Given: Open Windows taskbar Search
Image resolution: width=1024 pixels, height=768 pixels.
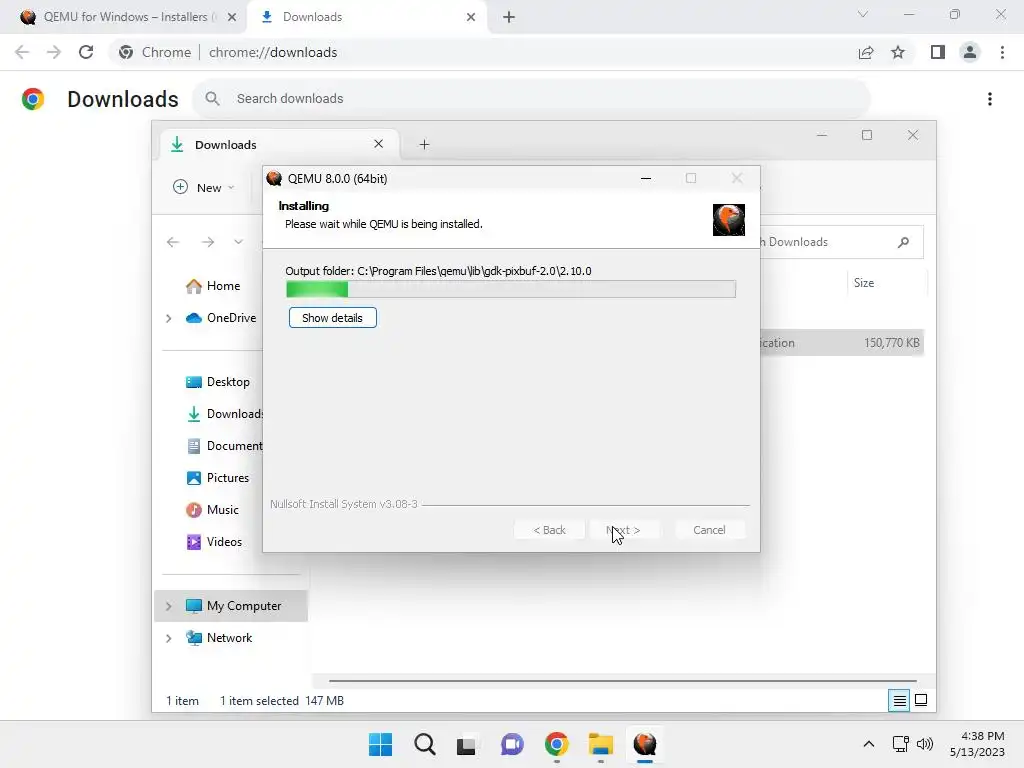Looking at the screenshot, I should point(424,744).
